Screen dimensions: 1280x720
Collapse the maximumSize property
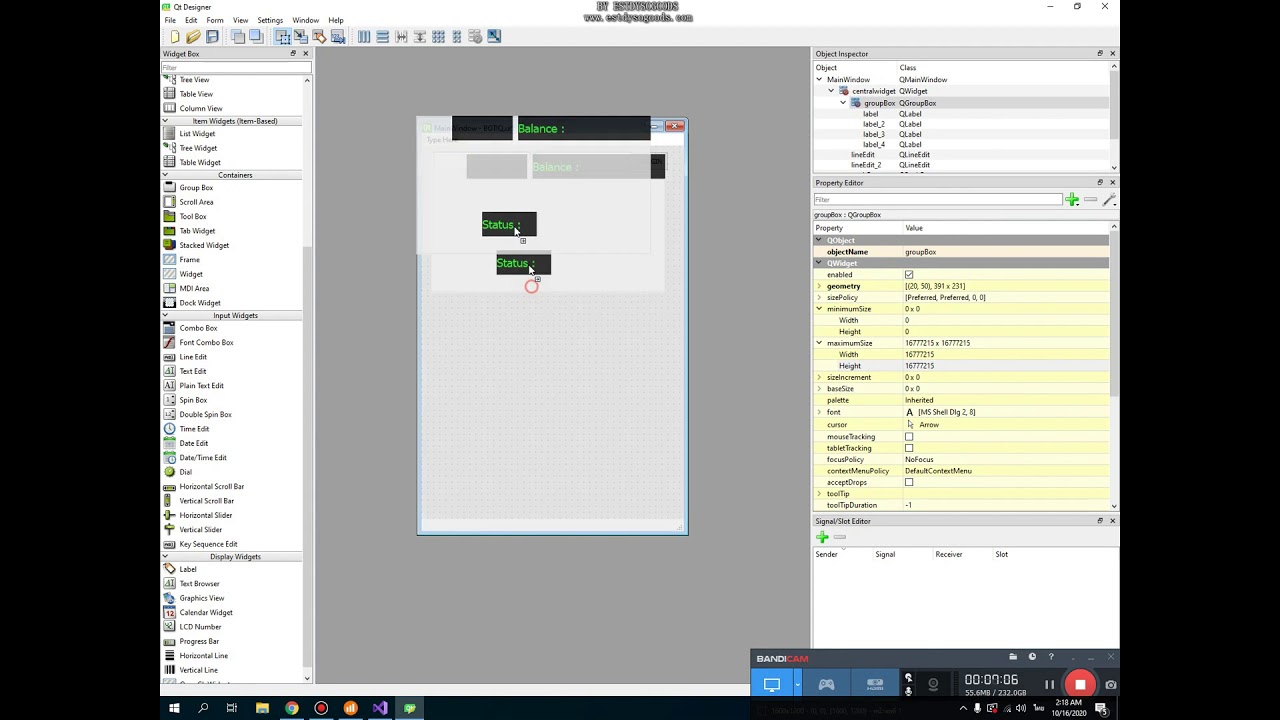pyautogui.click(x=819, y=343)
